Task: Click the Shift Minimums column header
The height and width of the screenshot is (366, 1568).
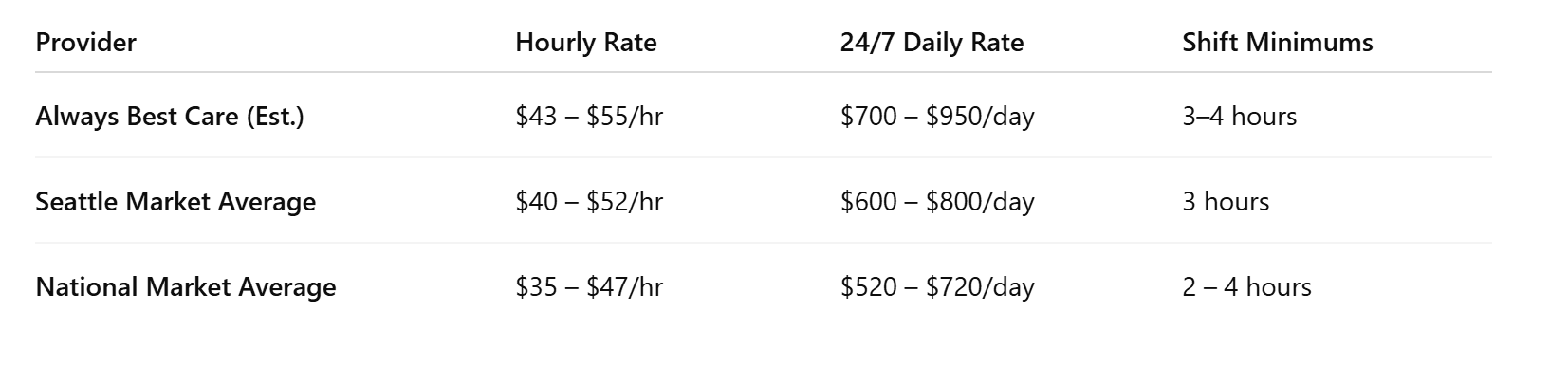Action: pyautogui.click(x=1277, y=43)
